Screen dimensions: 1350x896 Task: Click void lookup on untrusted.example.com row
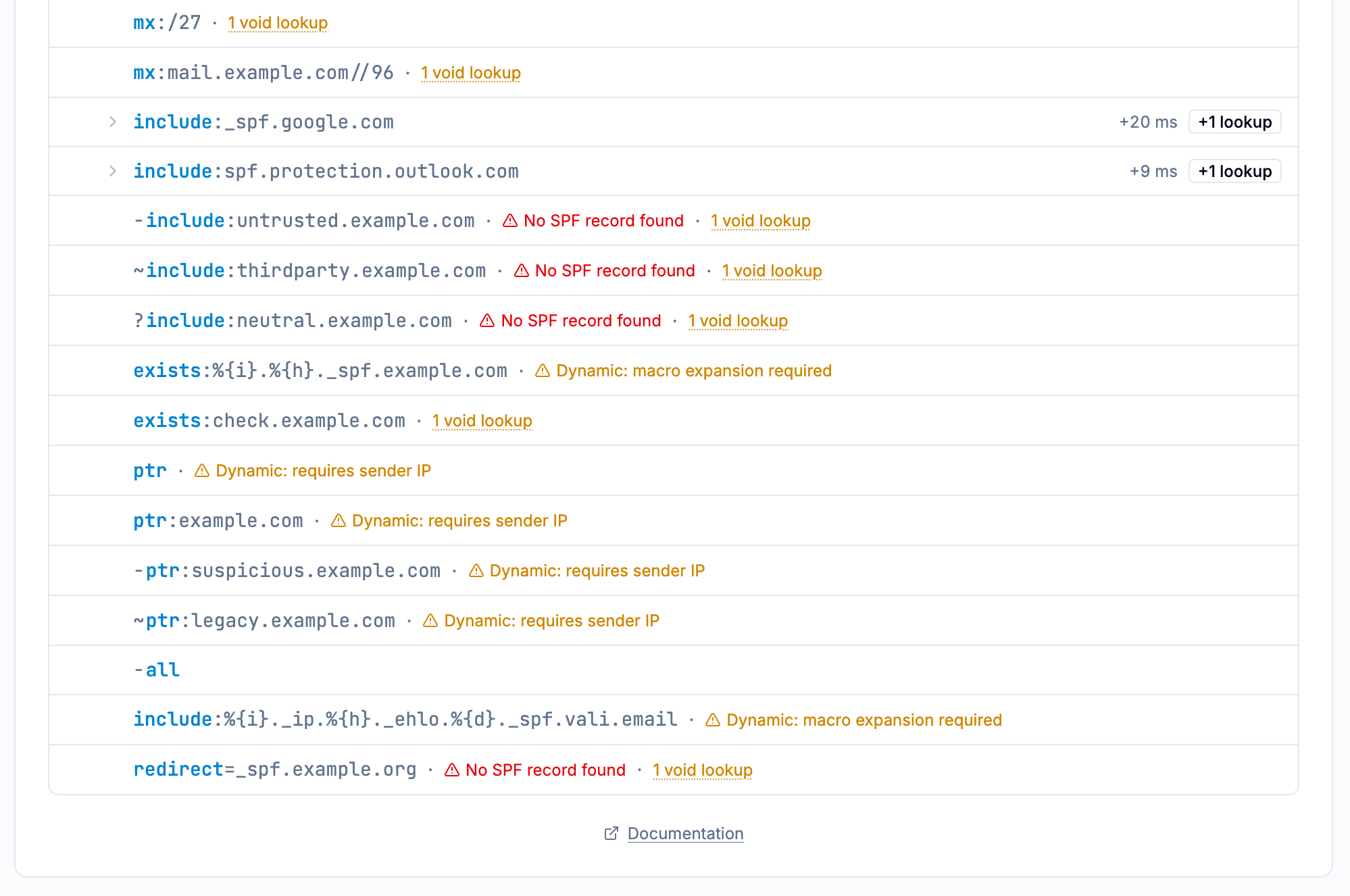pyautogui.click(x=761, y=220)
